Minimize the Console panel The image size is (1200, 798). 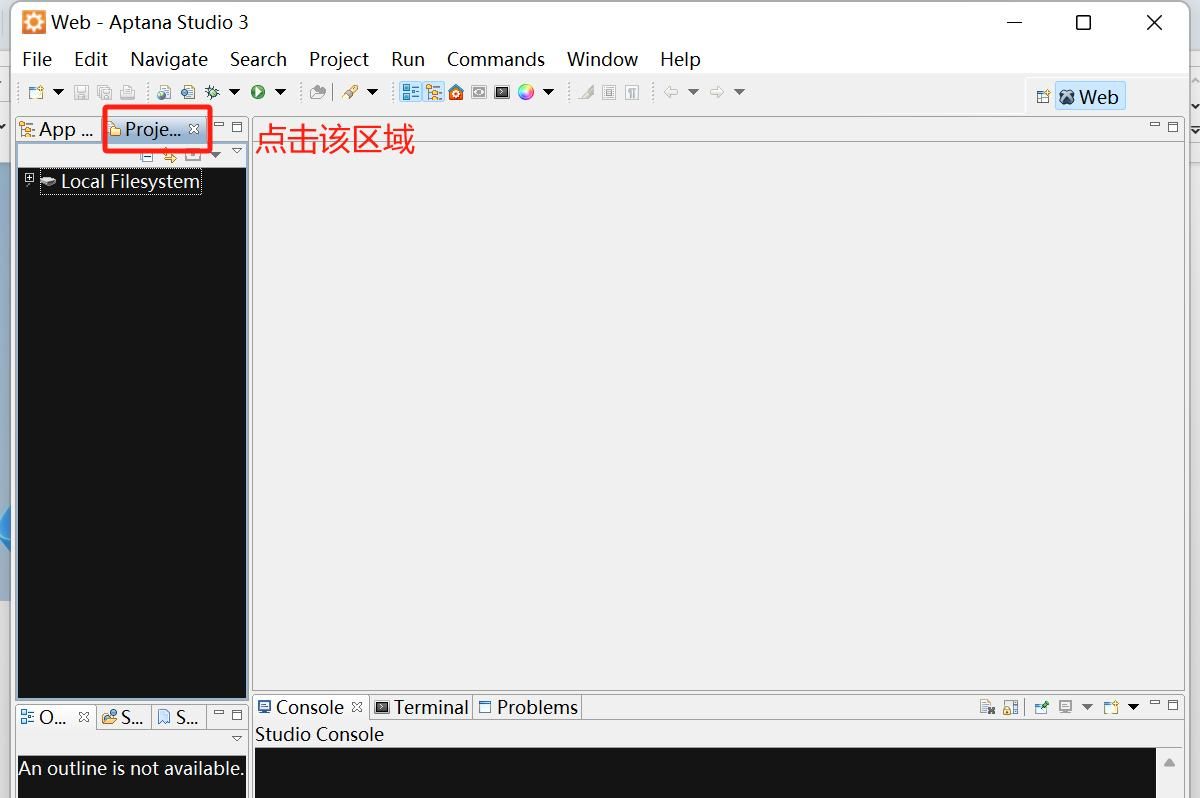pos(1155,703)
